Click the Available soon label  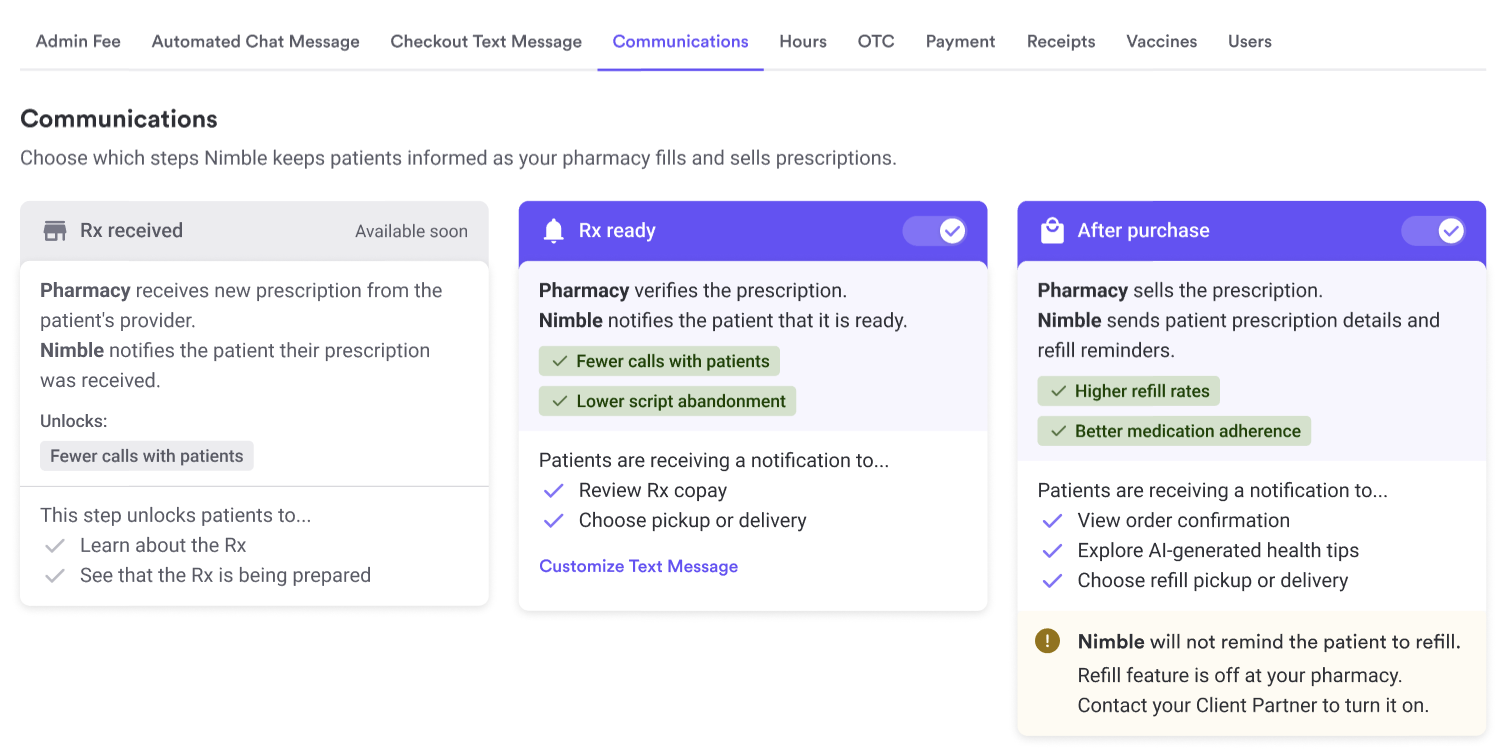(x=411, y=231)
